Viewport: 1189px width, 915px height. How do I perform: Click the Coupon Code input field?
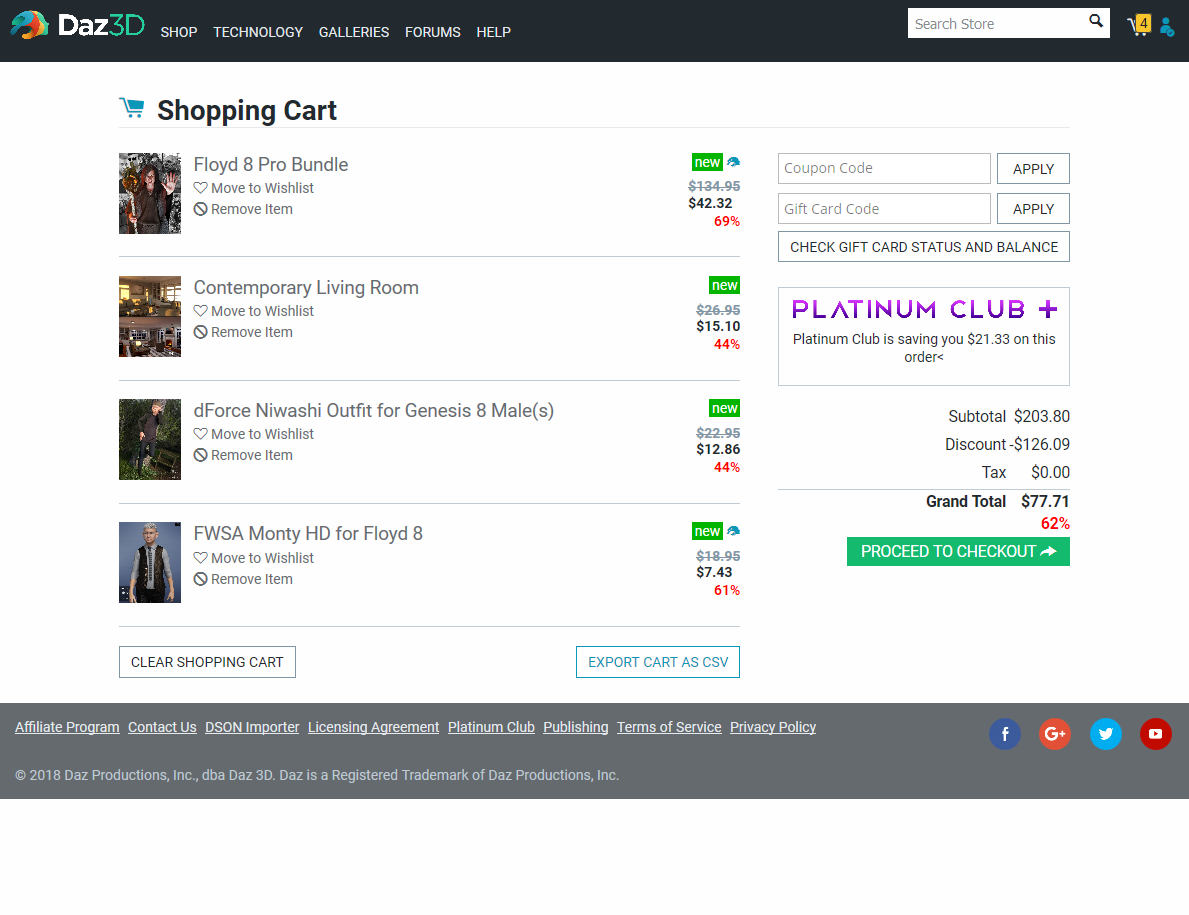pyautogui.click(x=883, y=168)
